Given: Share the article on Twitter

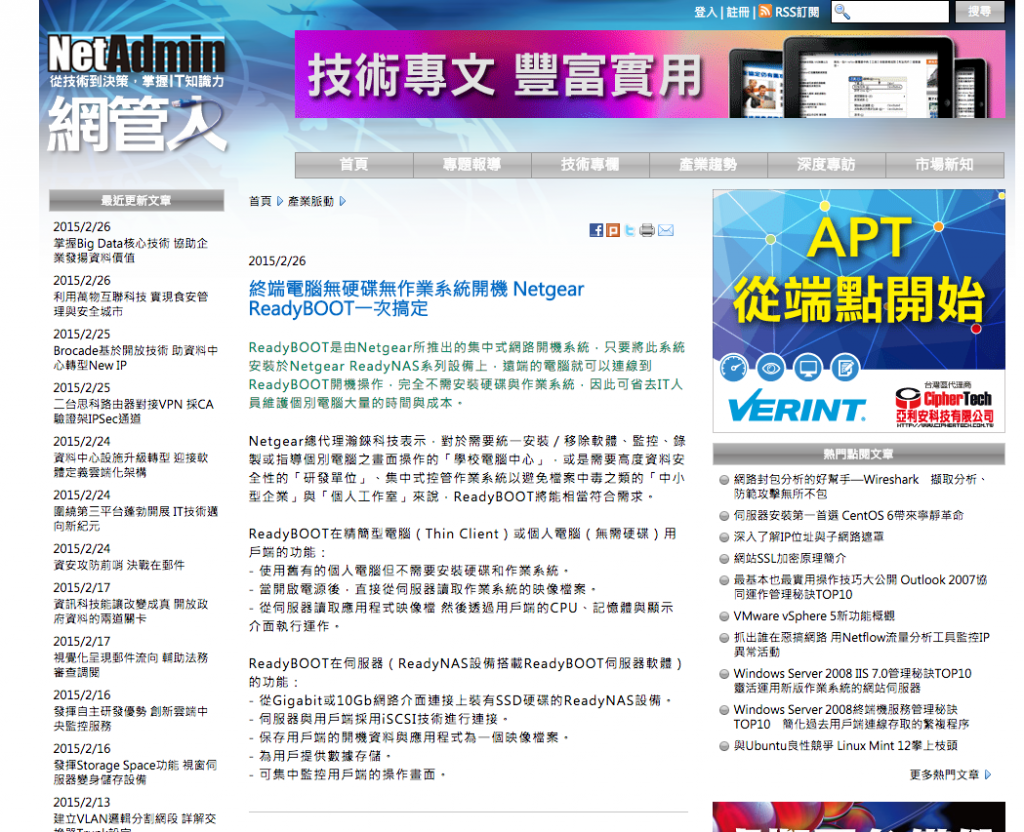Looking at the screenshot, I should [x=630, y=230].
